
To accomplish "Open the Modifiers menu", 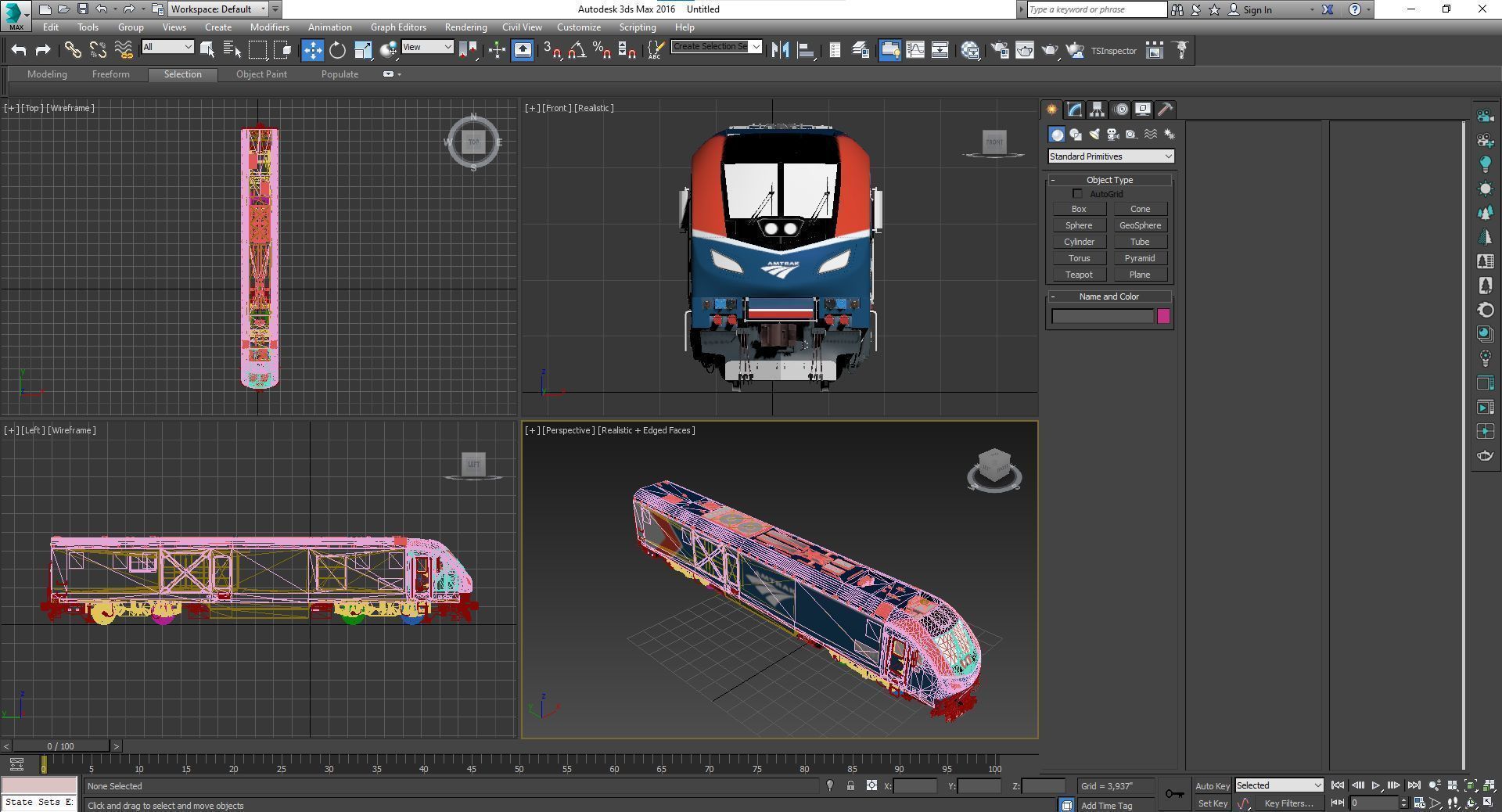I will coord(269,27).
